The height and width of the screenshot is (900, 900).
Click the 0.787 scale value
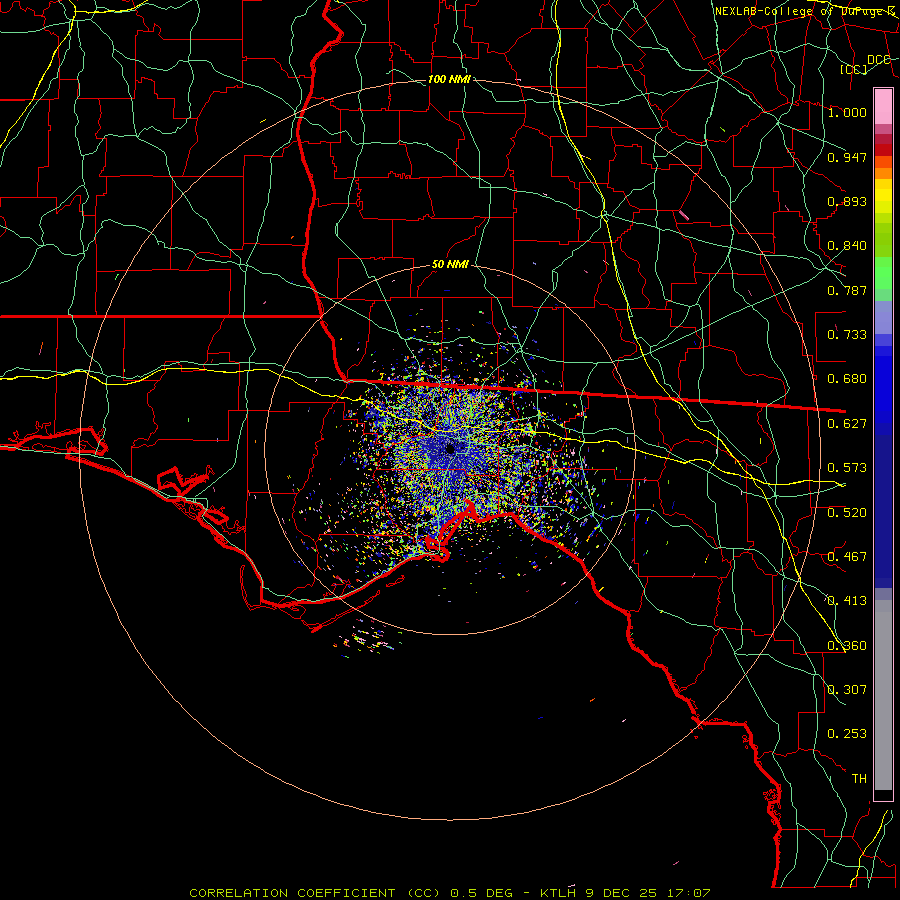point(847,290)
